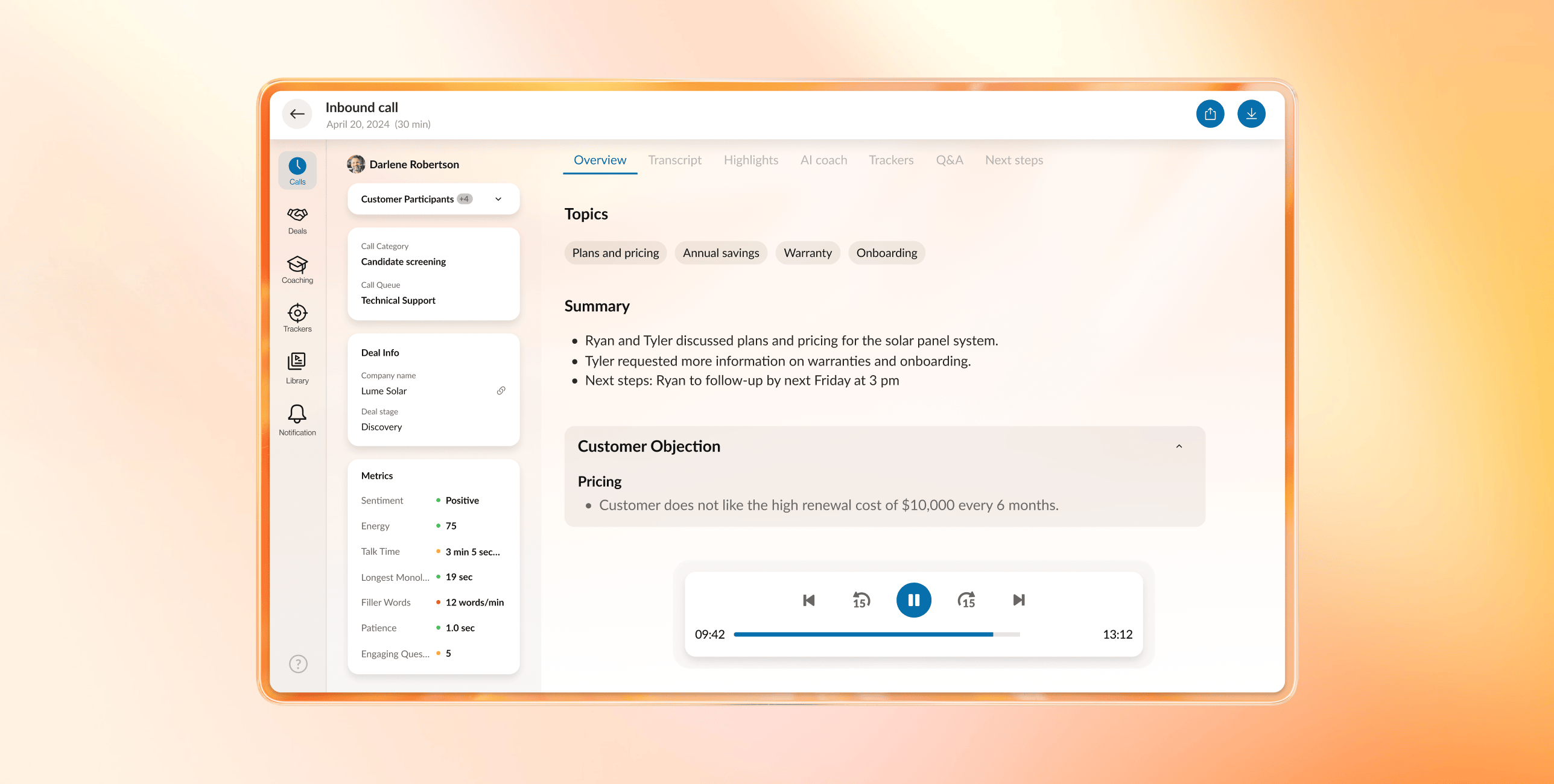Click Darlene Robertson's avatar

(356, 164)
